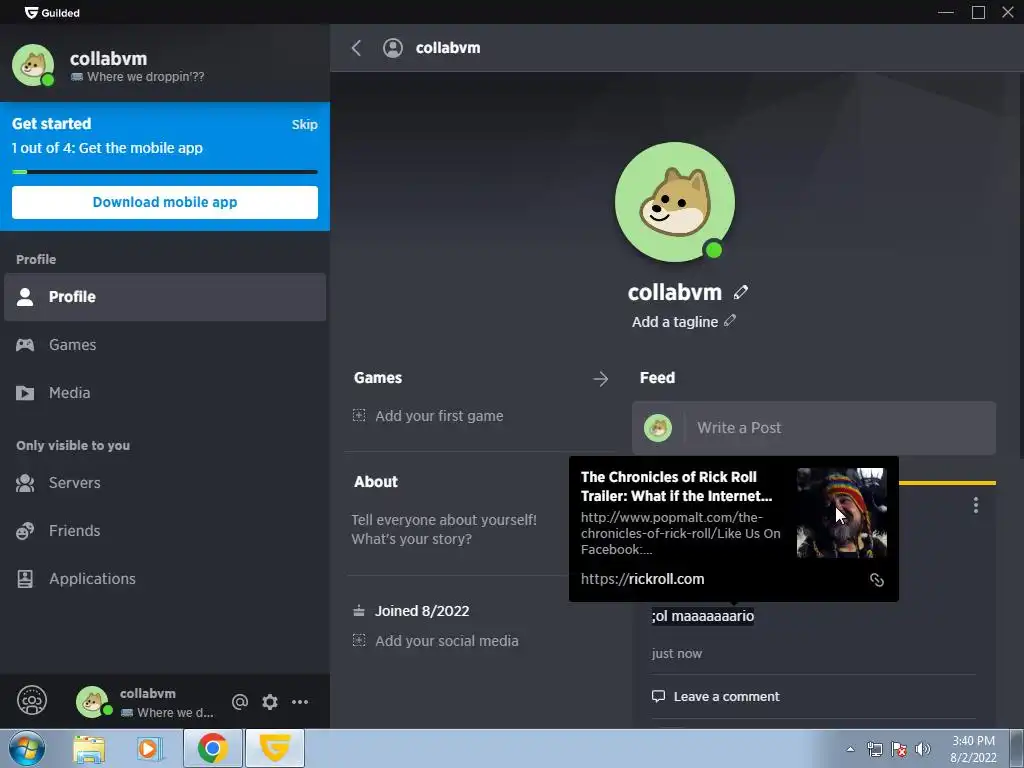The image size is (1024, 768).
Task: Open Games section arrow
Action: click(601, 379)
